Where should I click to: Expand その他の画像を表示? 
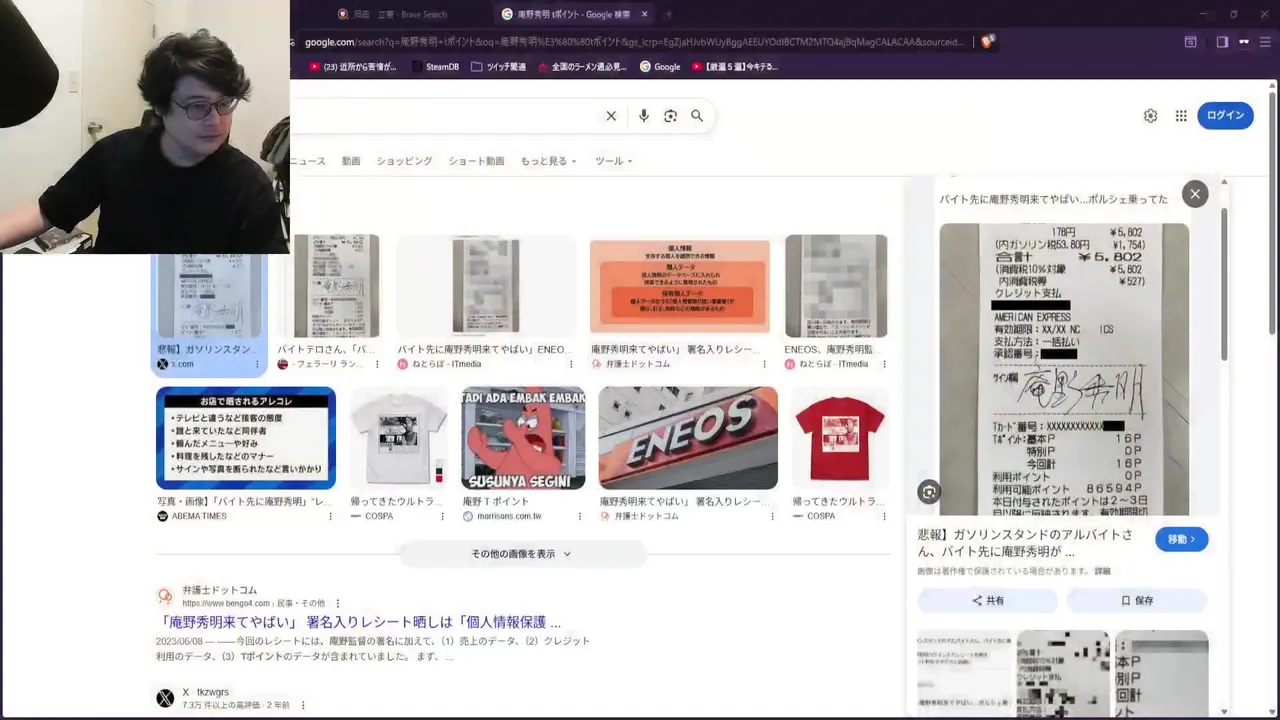pyautogui.click(x=522, y=554)
